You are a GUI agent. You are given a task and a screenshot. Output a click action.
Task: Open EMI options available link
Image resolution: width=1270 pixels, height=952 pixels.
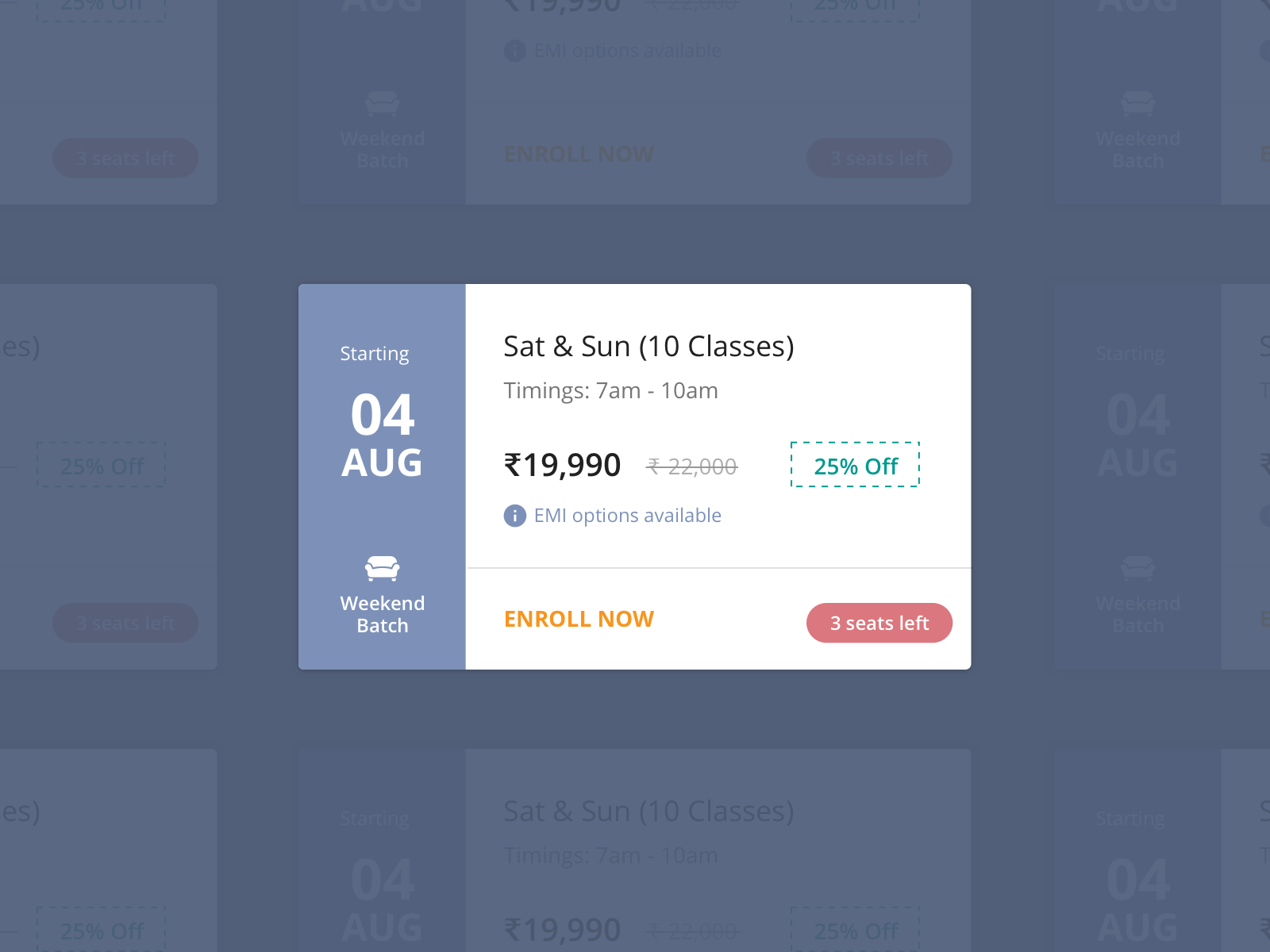[629, 515]
